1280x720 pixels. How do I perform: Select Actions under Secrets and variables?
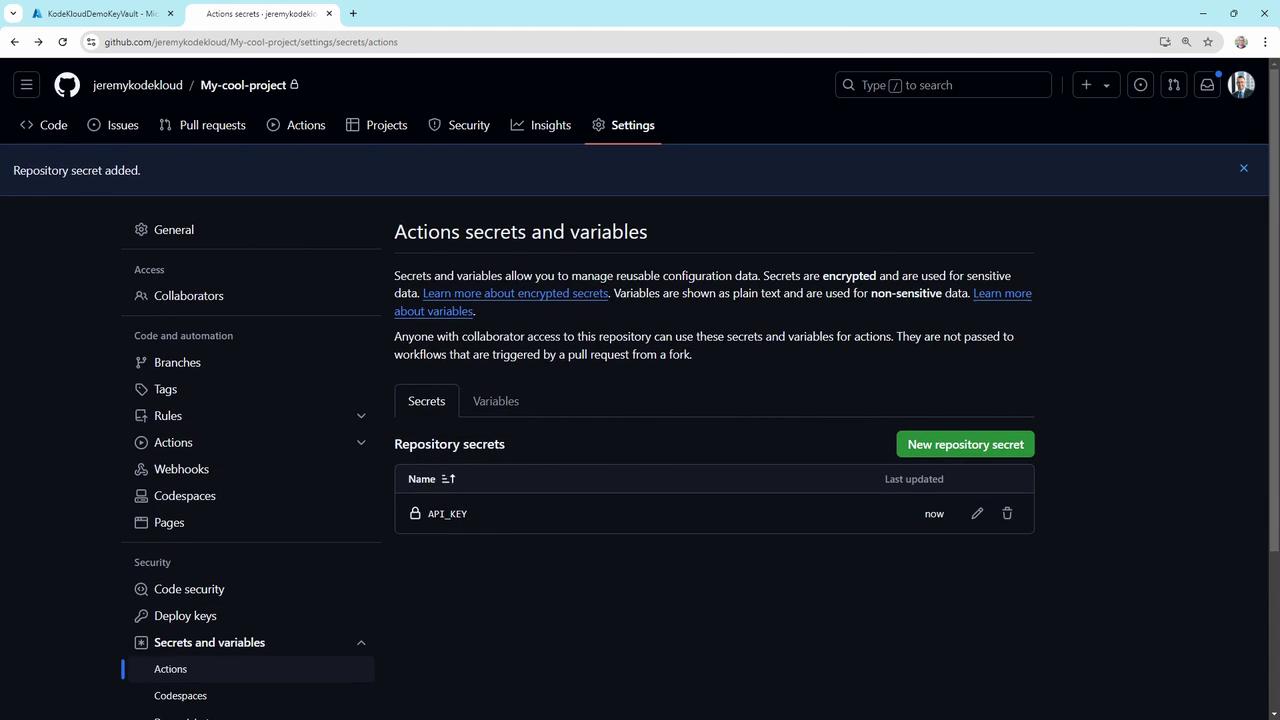[251, 669]
